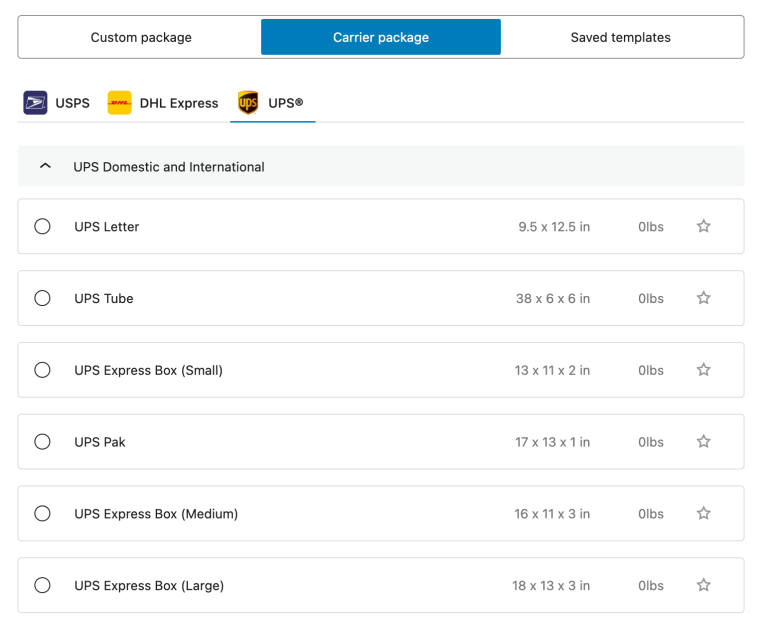Click the USPS carrier logo icon

pyautogui.click(x=35, y=103)
